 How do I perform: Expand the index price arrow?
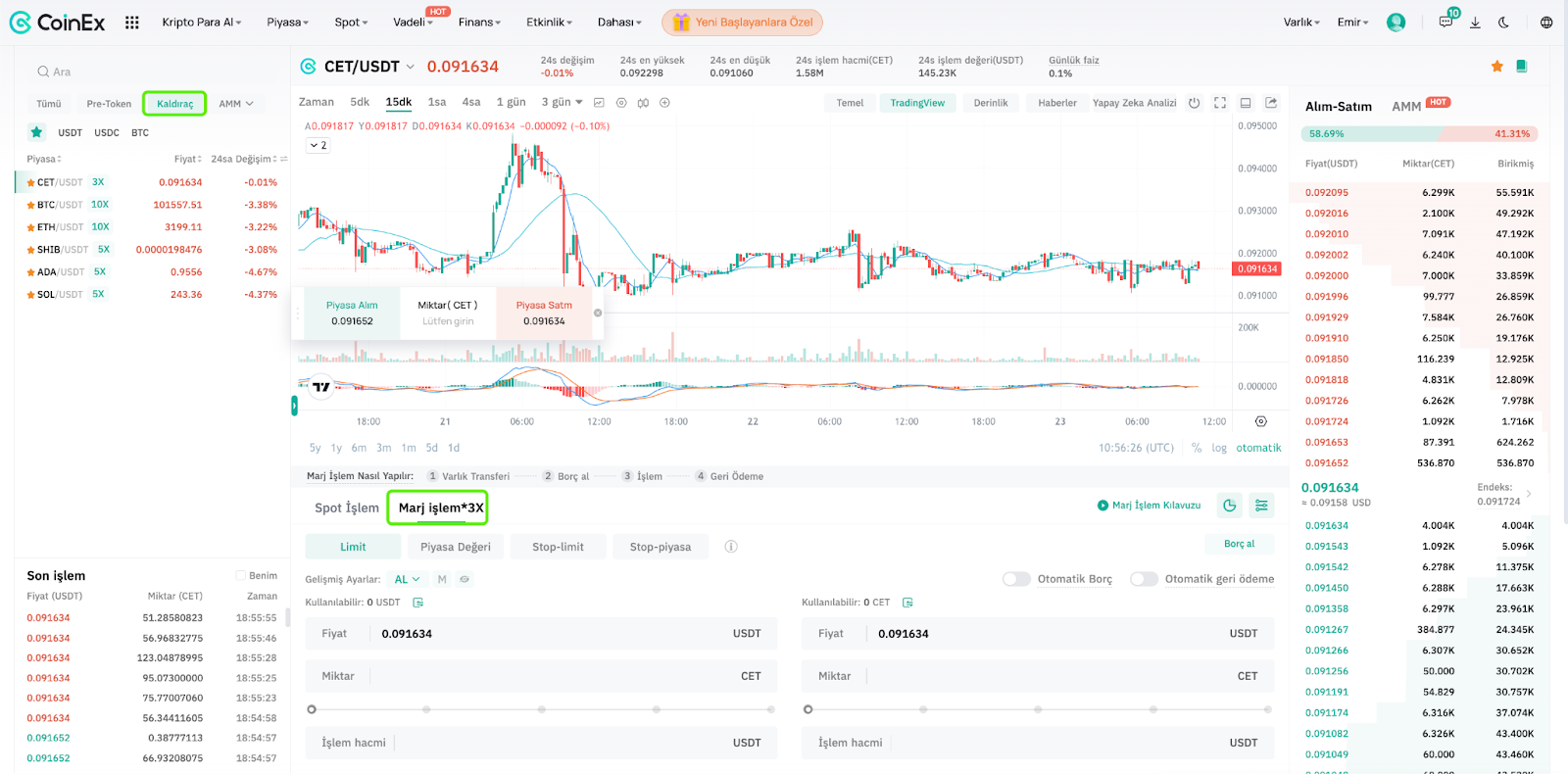pyautogui.click(x=1529, y=494)
